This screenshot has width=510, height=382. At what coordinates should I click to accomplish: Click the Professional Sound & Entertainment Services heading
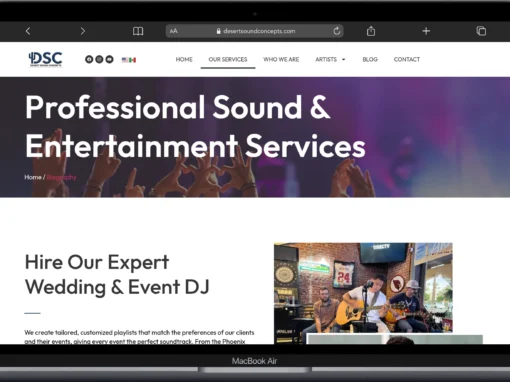195,126
